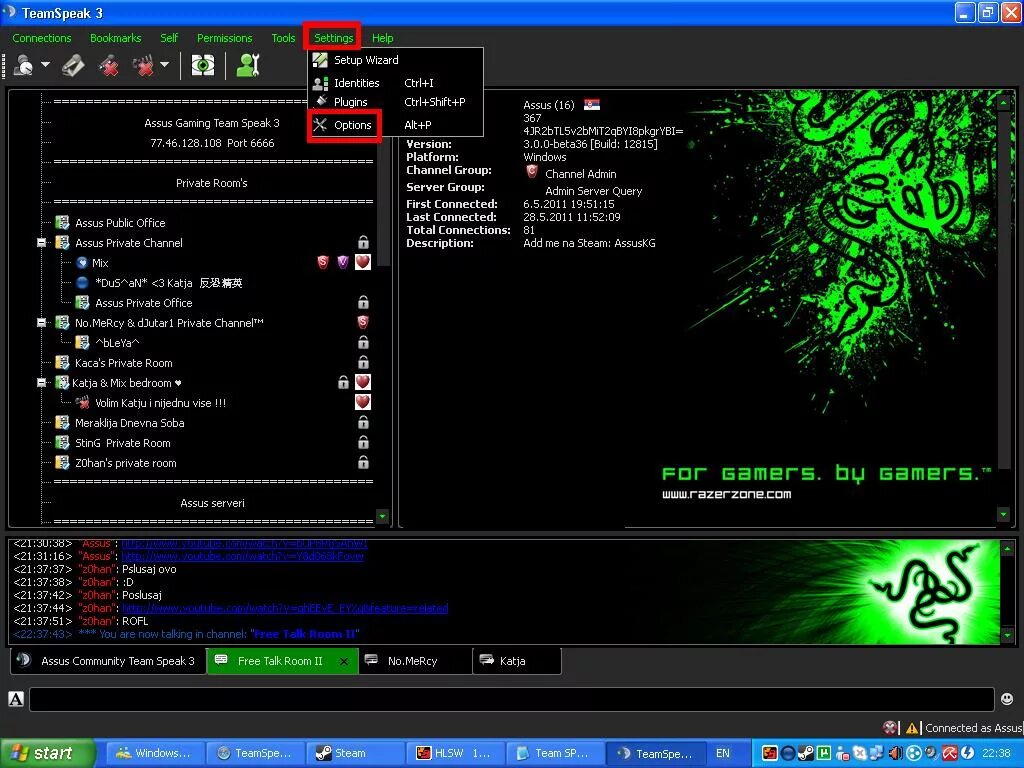Image resolution: width=1024 pixels, height=768 pixels.
Task: Close the Free Talk Room II tab
Action: (344, 662)
